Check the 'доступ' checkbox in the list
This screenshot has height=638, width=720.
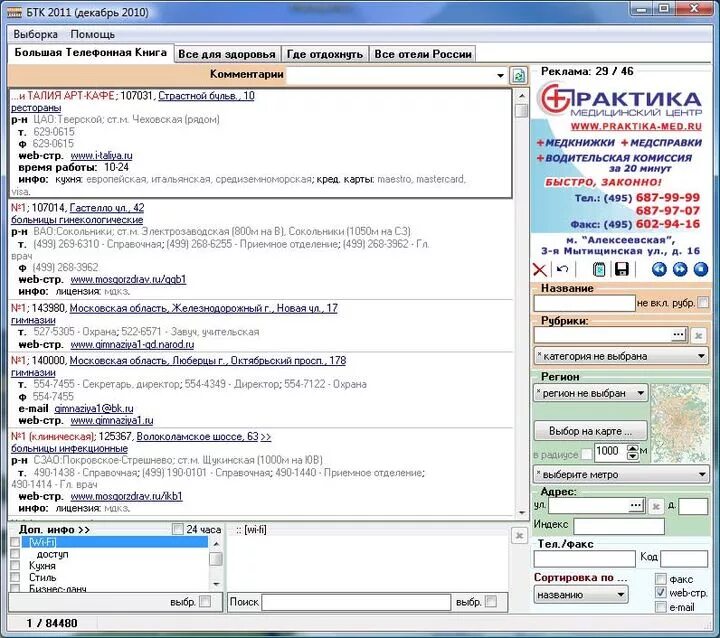click(x=15, y=553)
